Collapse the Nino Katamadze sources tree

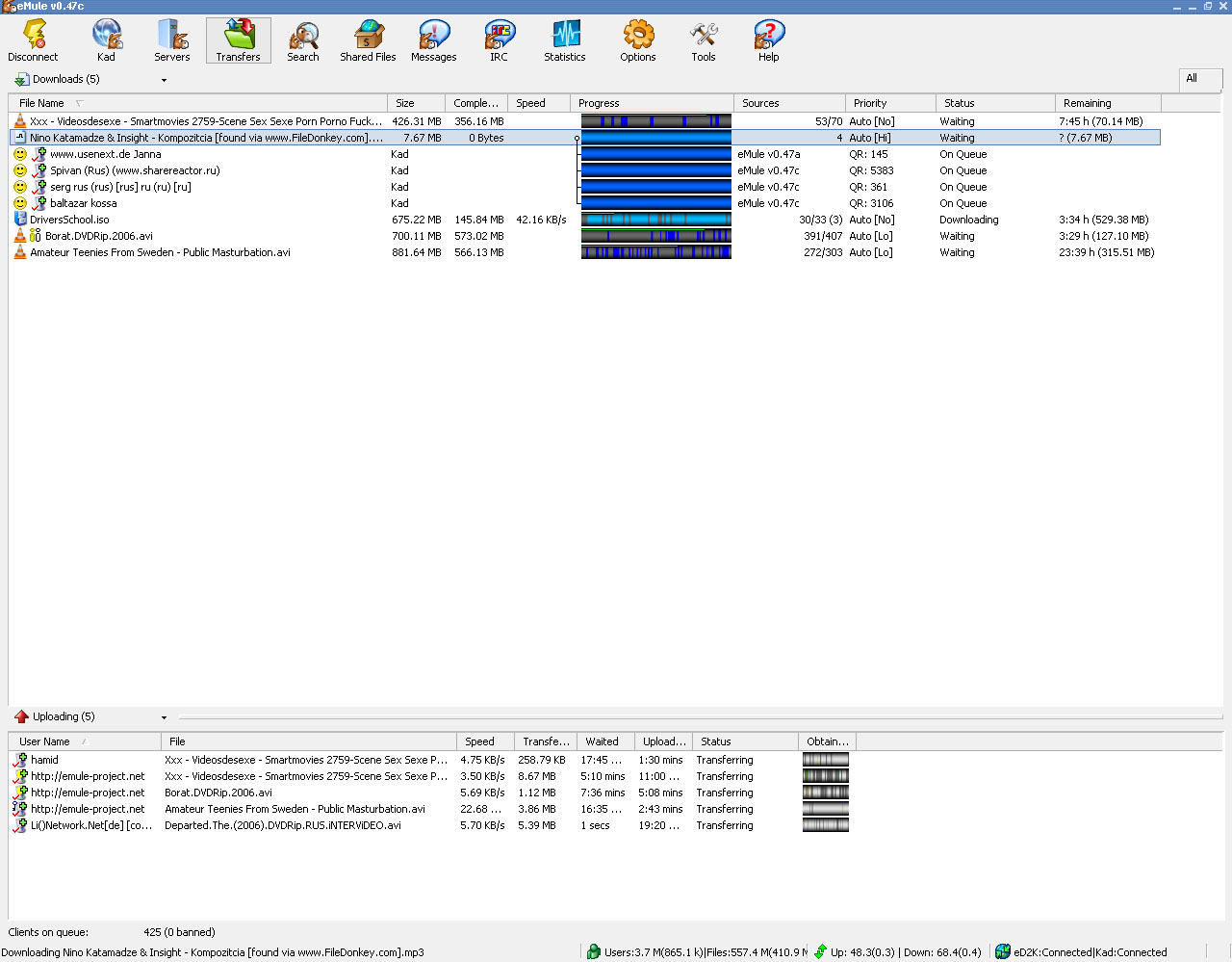(x=577, y=139)
